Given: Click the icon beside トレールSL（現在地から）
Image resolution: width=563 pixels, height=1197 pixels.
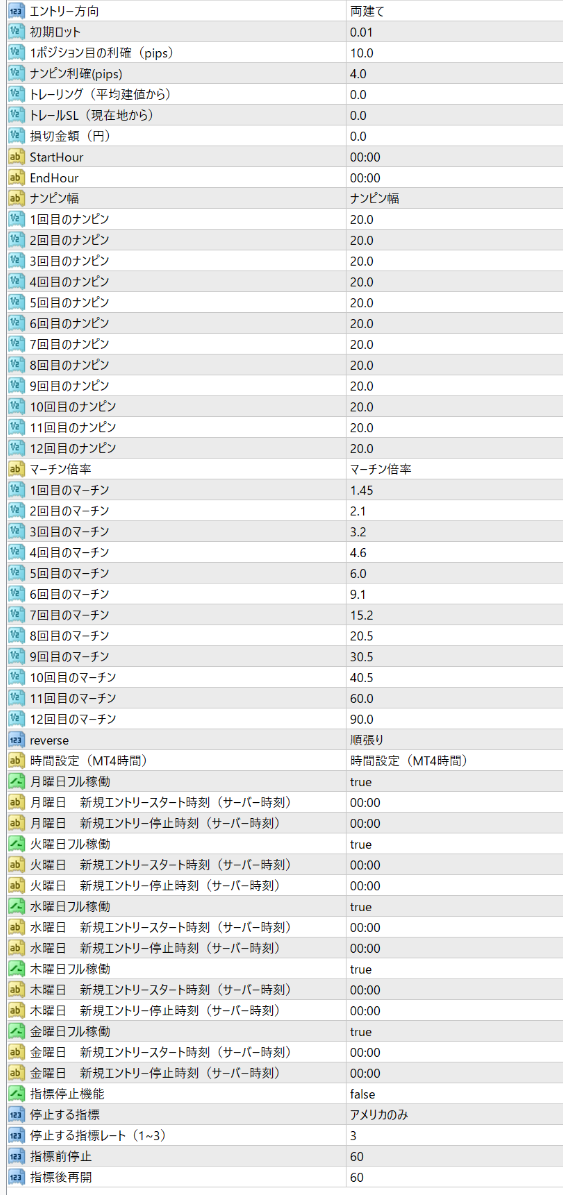Looking at the screenshot, I should (17, 115).
